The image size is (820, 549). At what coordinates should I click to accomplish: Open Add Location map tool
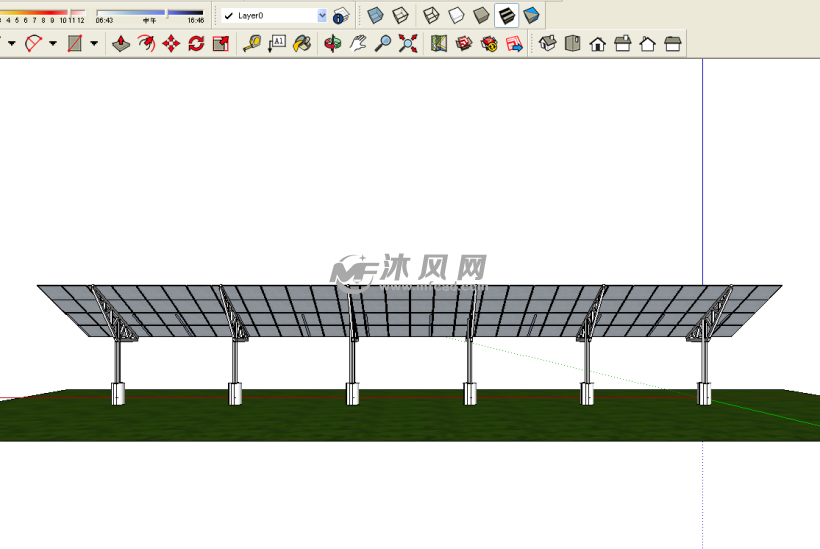point(439,43)
